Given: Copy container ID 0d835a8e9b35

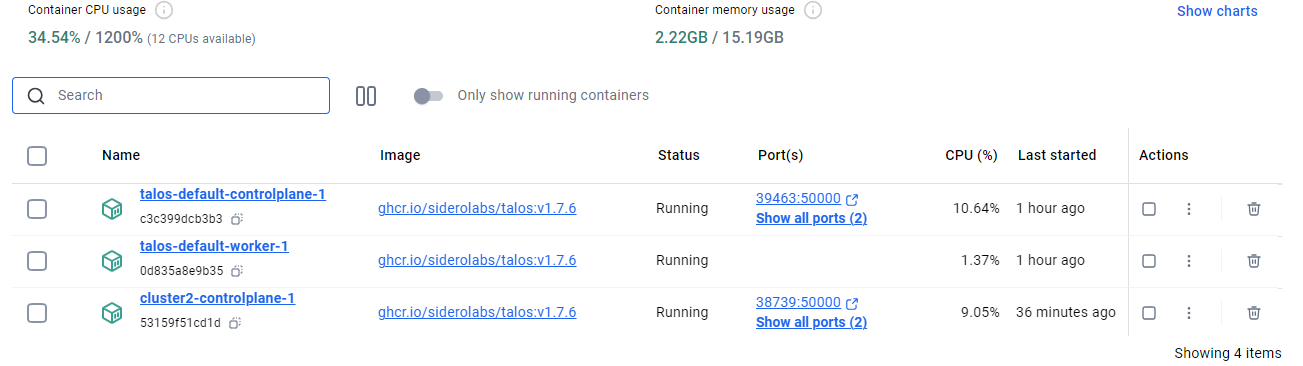Looking at the screenshot, I should pos(237,271).
